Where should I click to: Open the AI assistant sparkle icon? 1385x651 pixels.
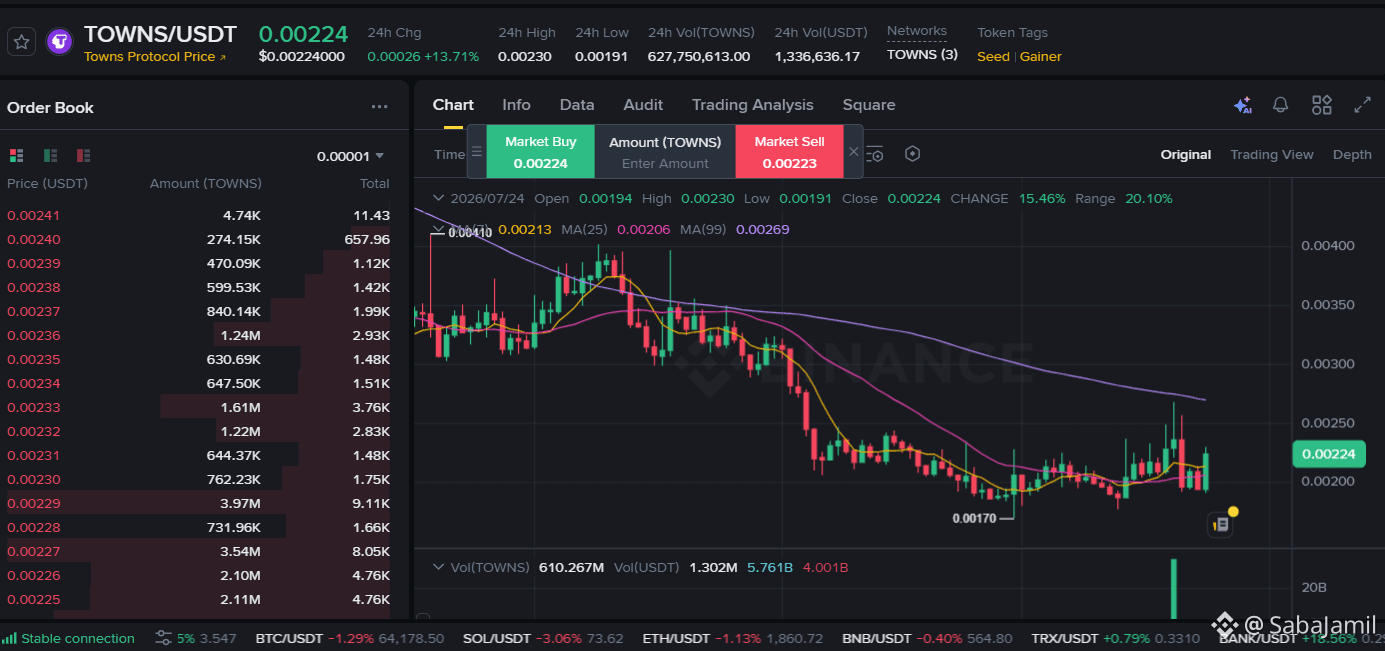[x=1243, y=105]
